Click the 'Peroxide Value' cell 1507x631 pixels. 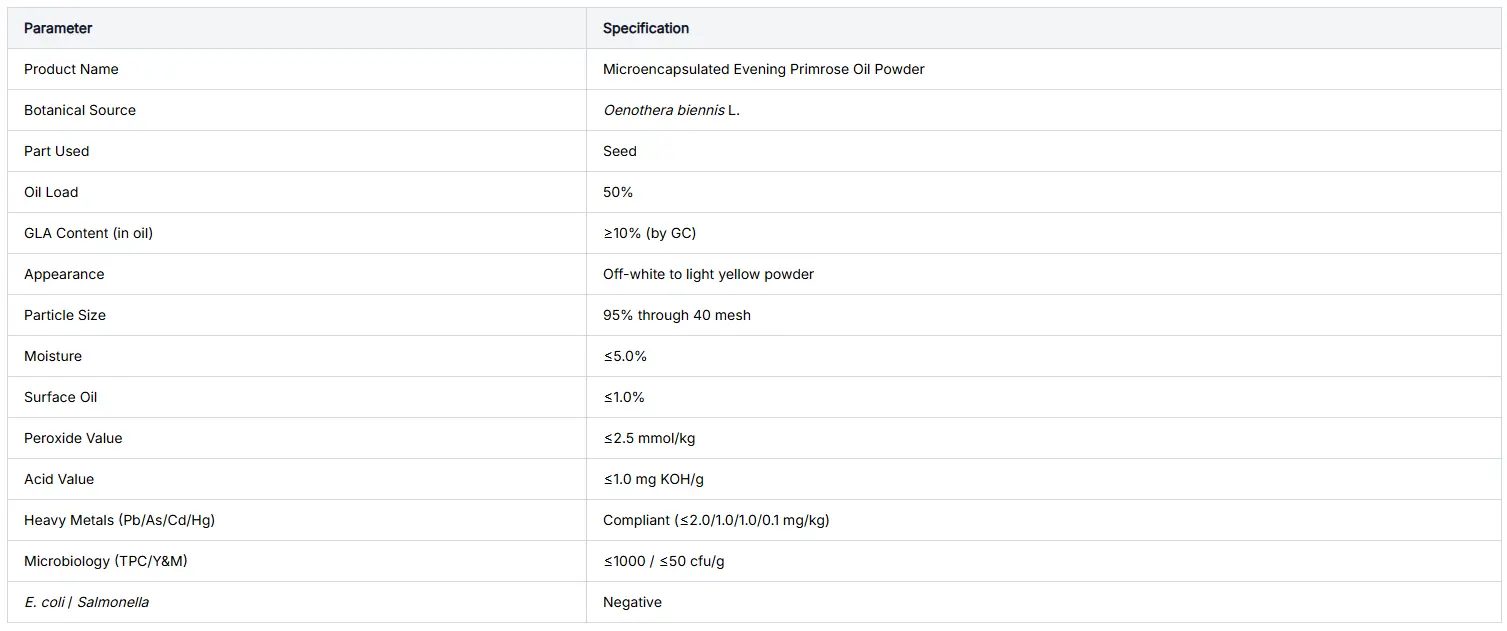click(297, 438)
